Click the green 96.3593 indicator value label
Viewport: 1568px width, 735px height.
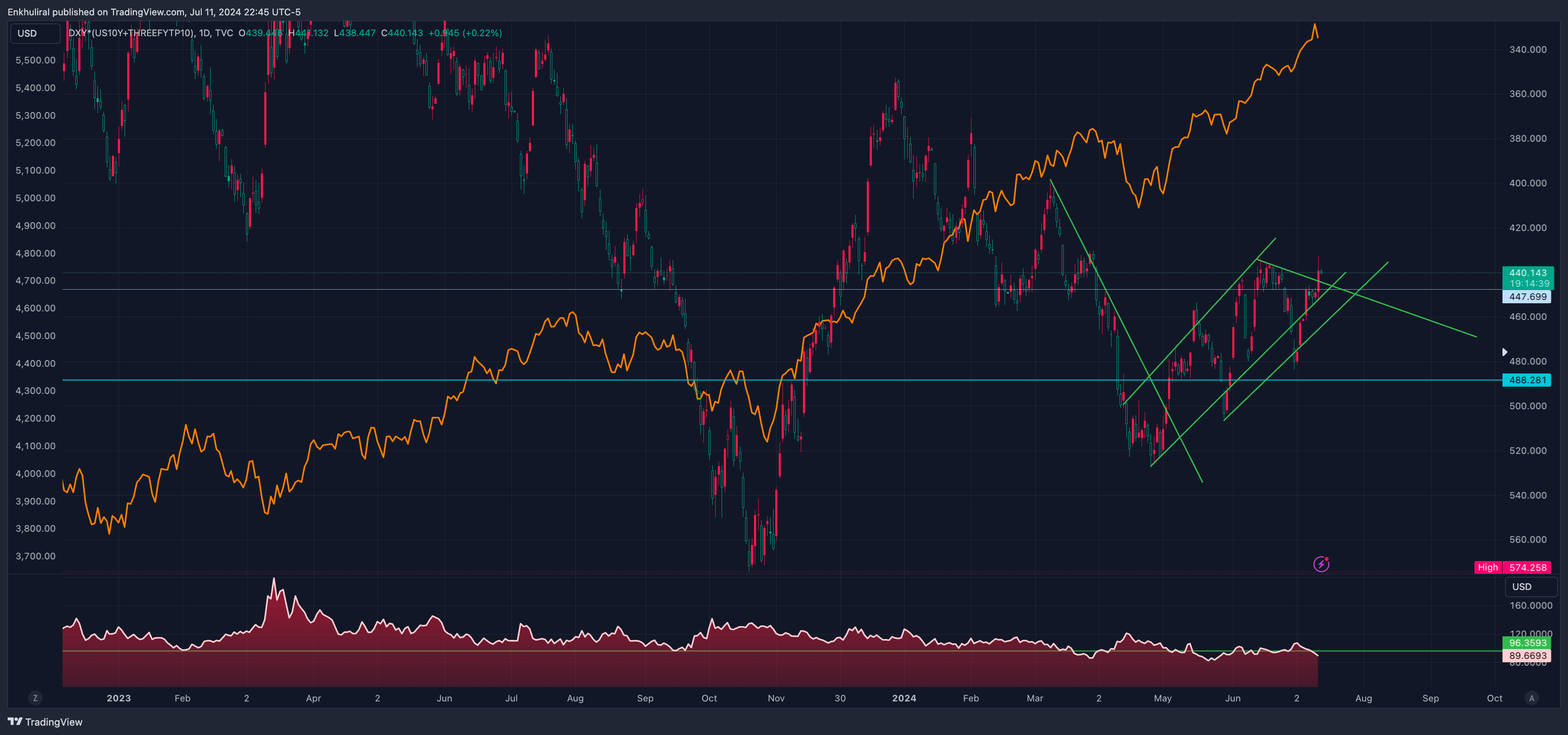[x=1527, y=643]
